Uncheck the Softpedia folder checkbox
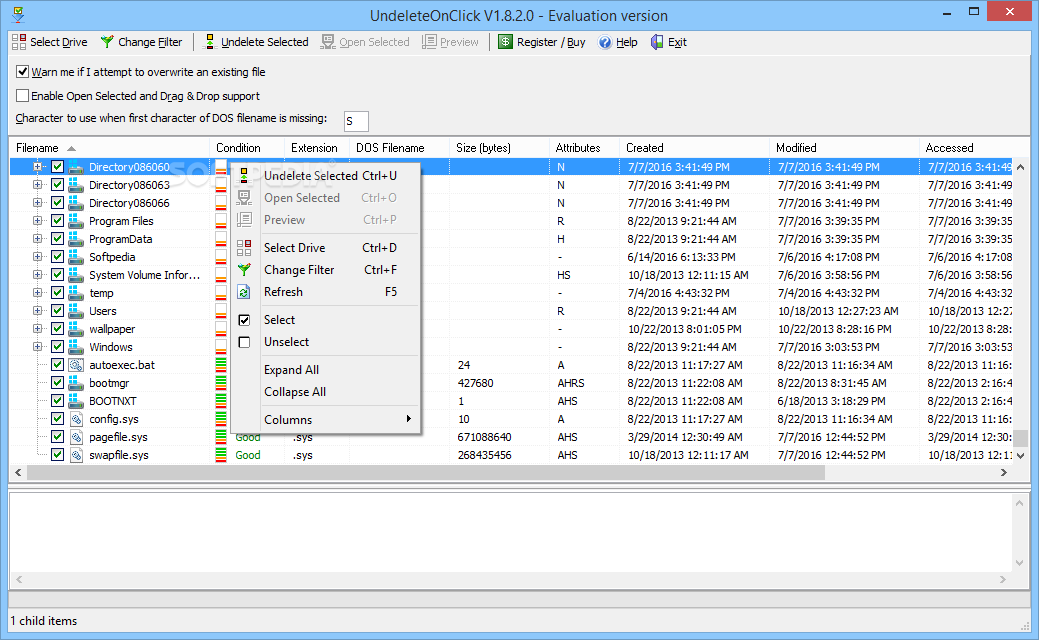The height and width of the screenshot is (640, 1039). pos(57,256)
